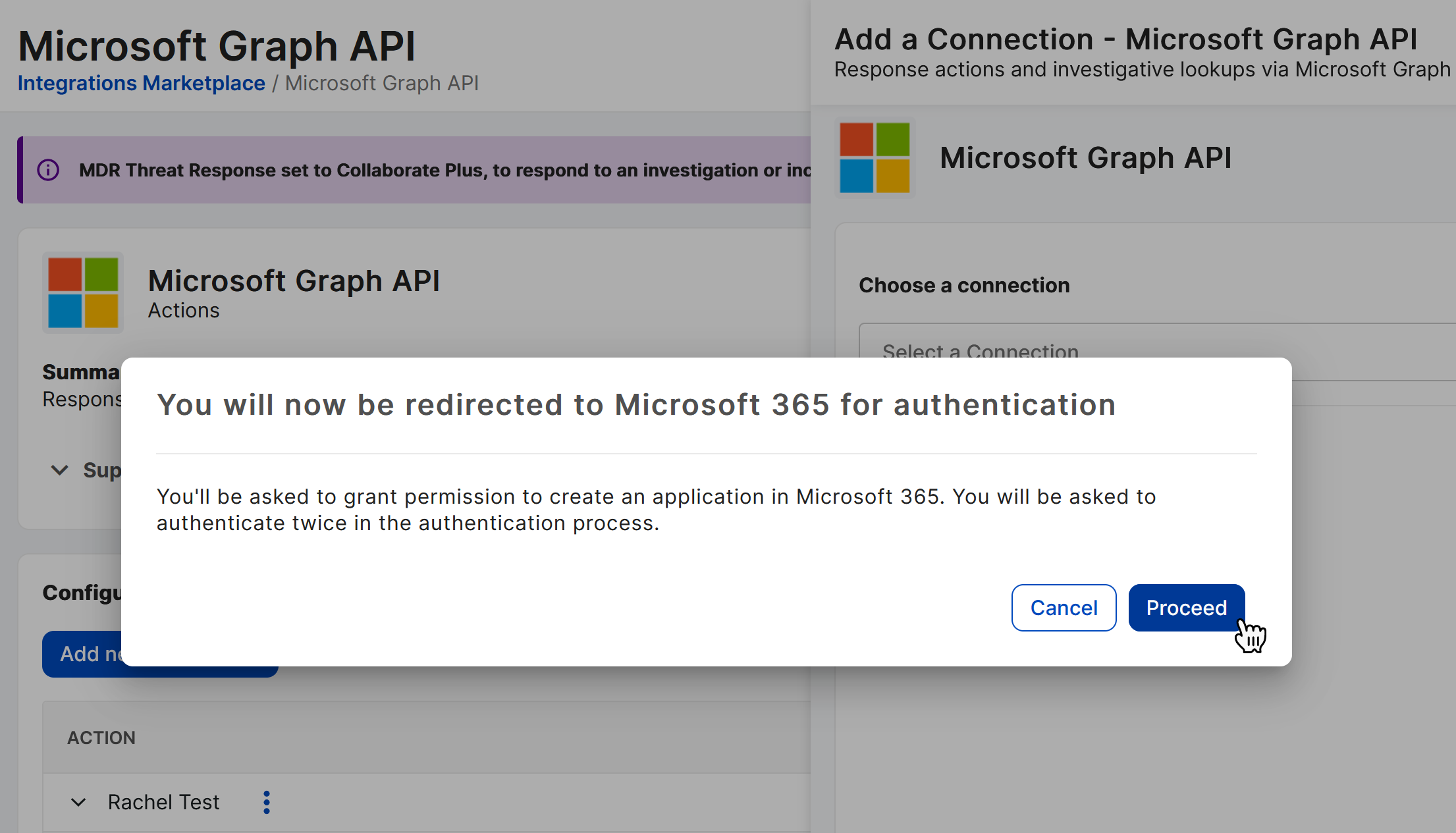Click the Microsoft logo in the Add a Connection panel
Viewport: 1456px width, 833px height.
click(875, 157)
